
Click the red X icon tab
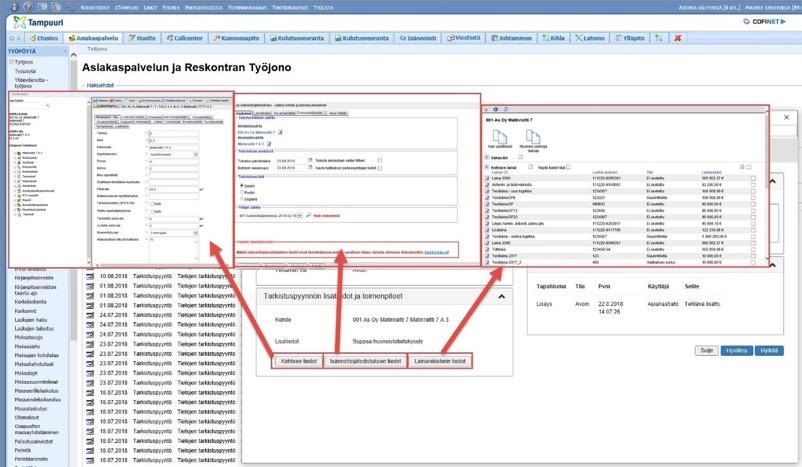[678, 38]
